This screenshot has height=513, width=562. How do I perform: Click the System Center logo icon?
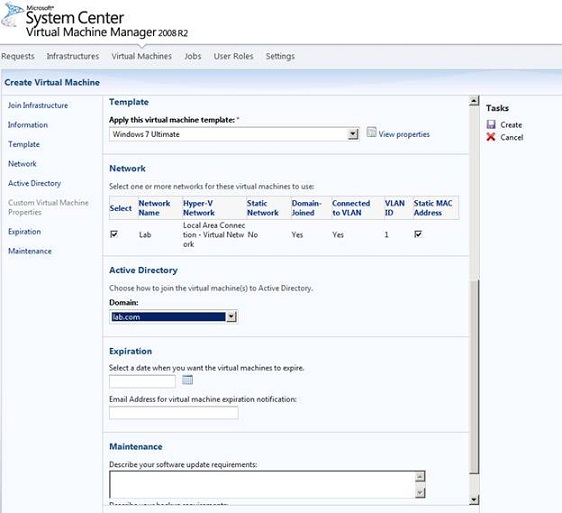[x=12, y=14]
